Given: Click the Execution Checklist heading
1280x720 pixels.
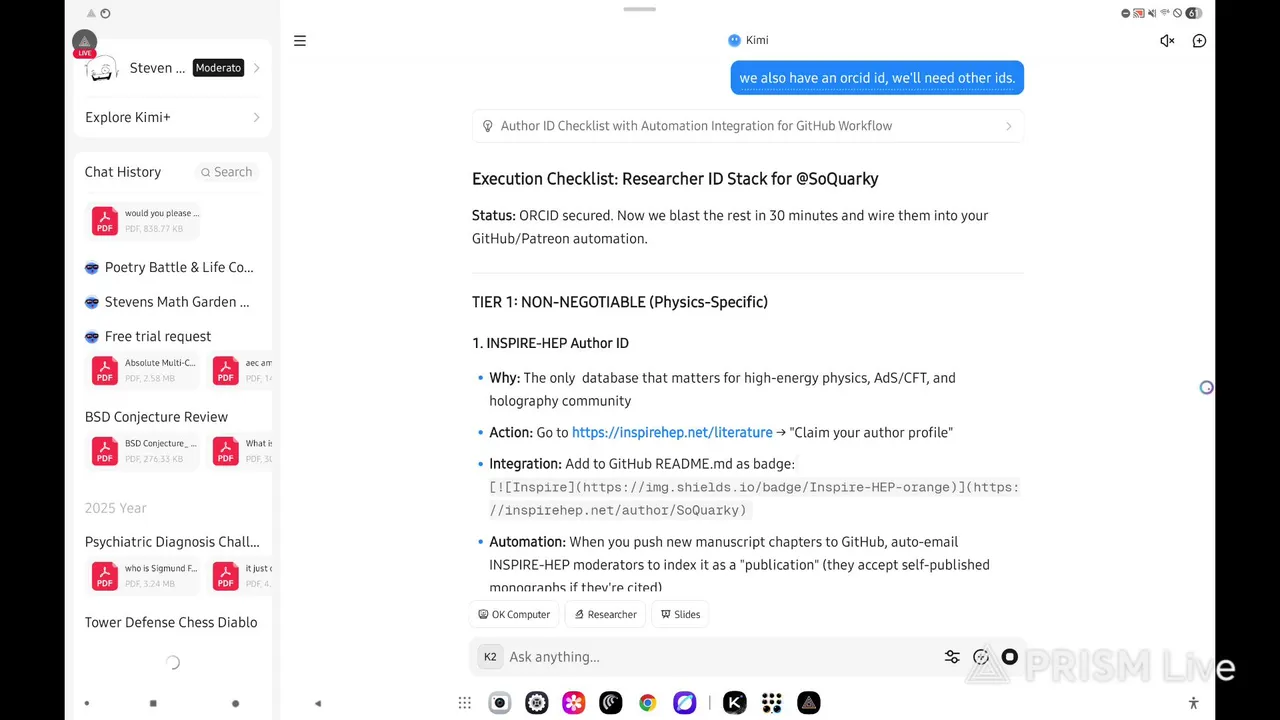Looking at the screenshot, I should 675,179.
